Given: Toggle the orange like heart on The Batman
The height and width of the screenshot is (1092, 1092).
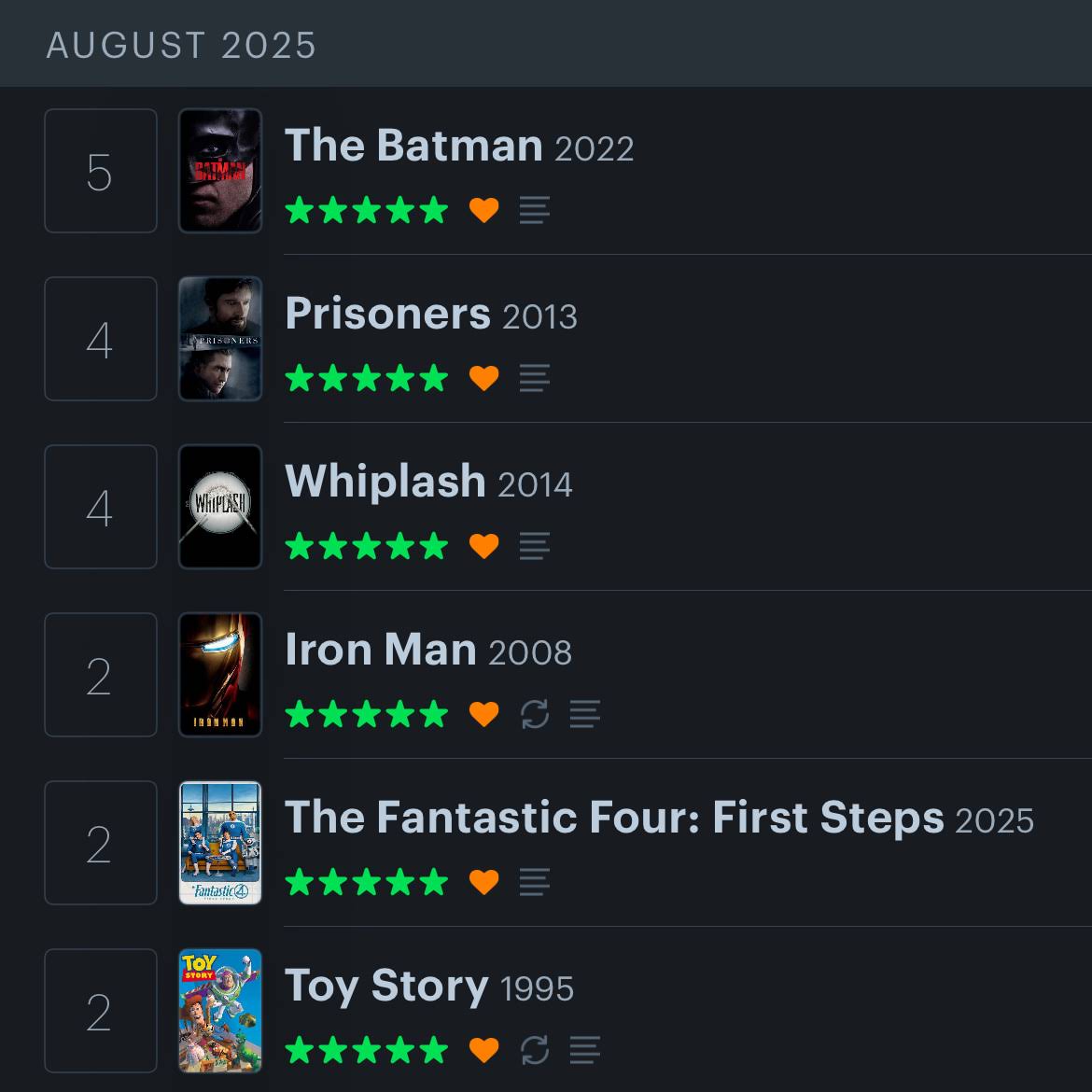Looking at the screenshot, I should (x=483, y=210).
